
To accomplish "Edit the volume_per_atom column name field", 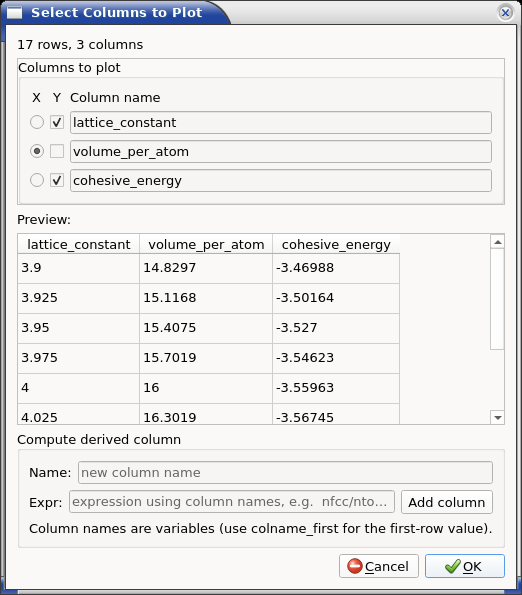I will click(281, 151).
